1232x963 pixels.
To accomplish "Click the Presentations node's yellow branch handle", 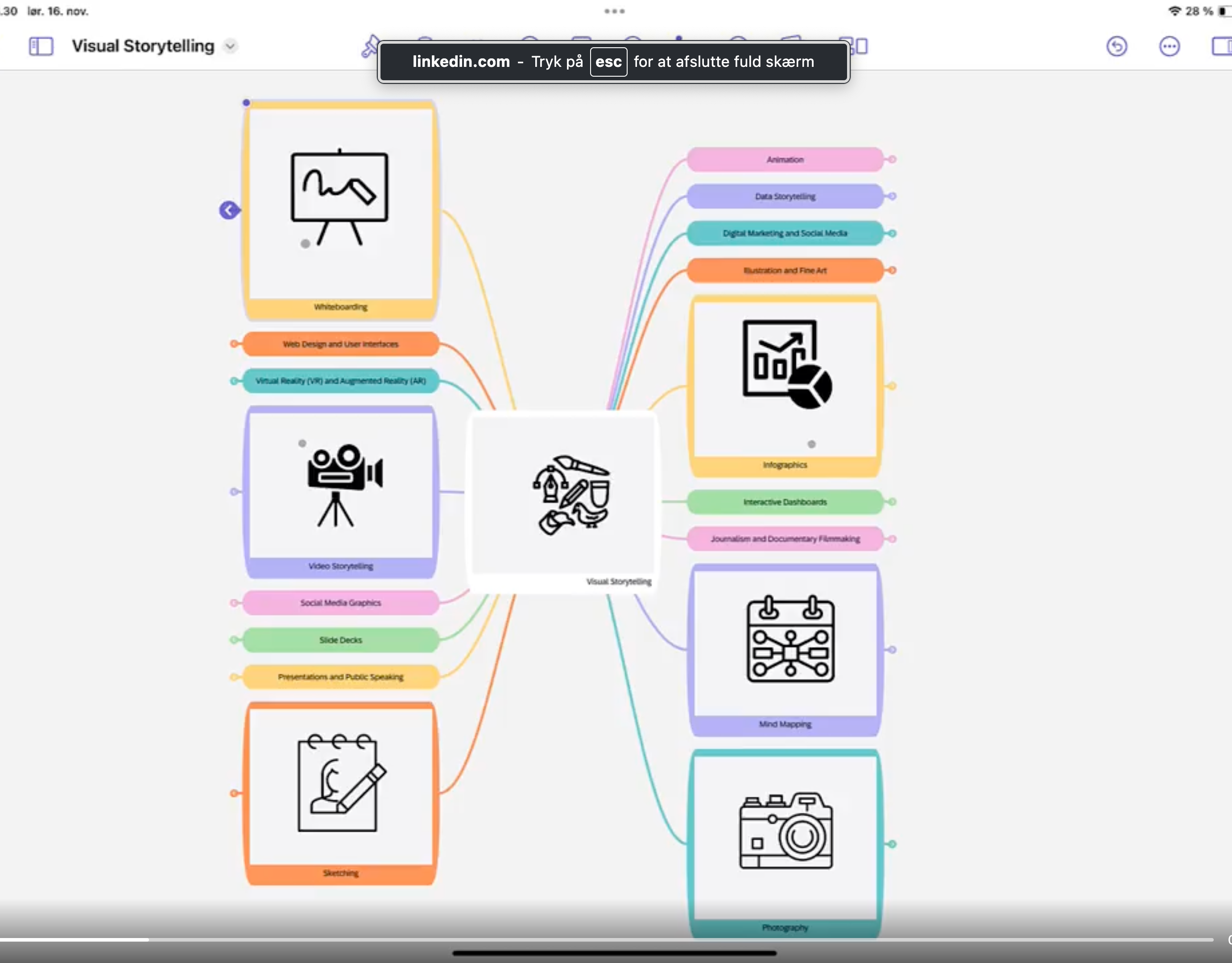I will [x=234, y=677].
